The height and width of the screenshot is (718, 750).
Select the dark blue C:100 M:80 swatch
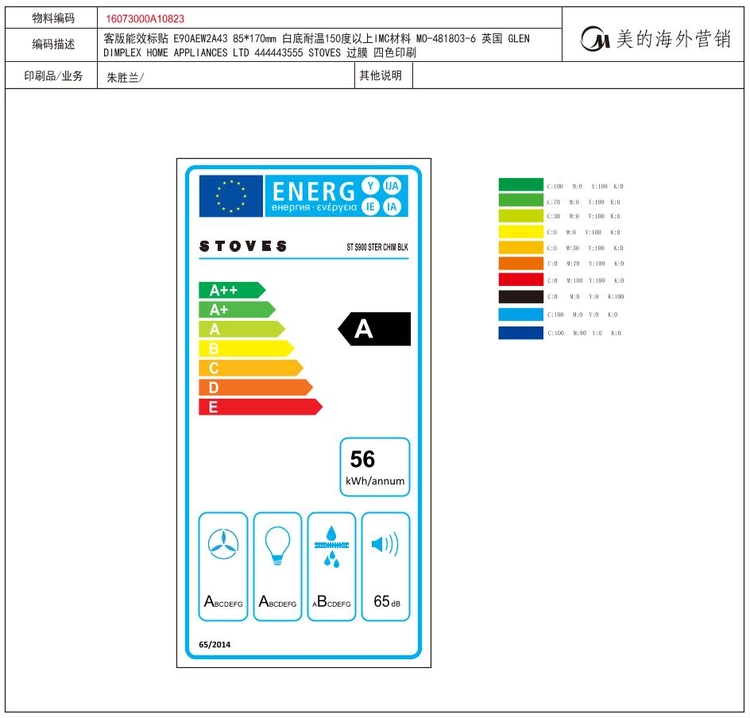click(521, 333)
